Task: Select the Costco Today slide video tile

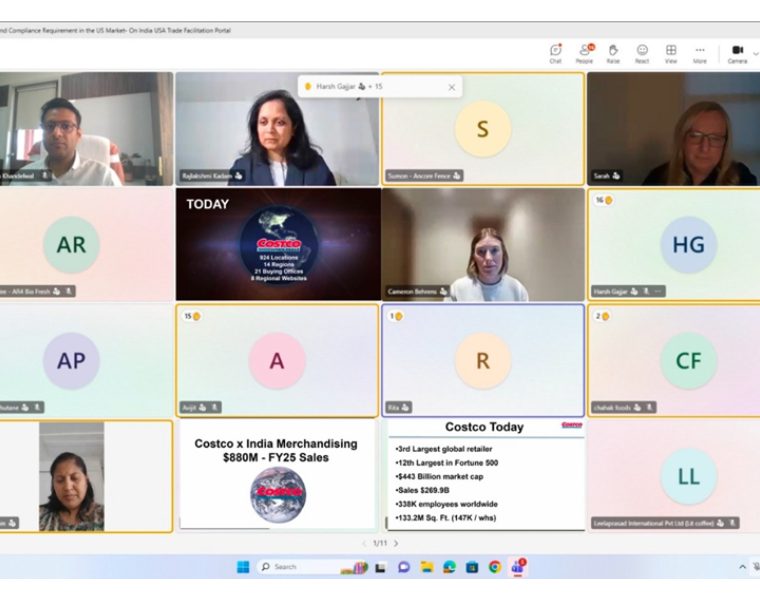Action: pos(483,474)
